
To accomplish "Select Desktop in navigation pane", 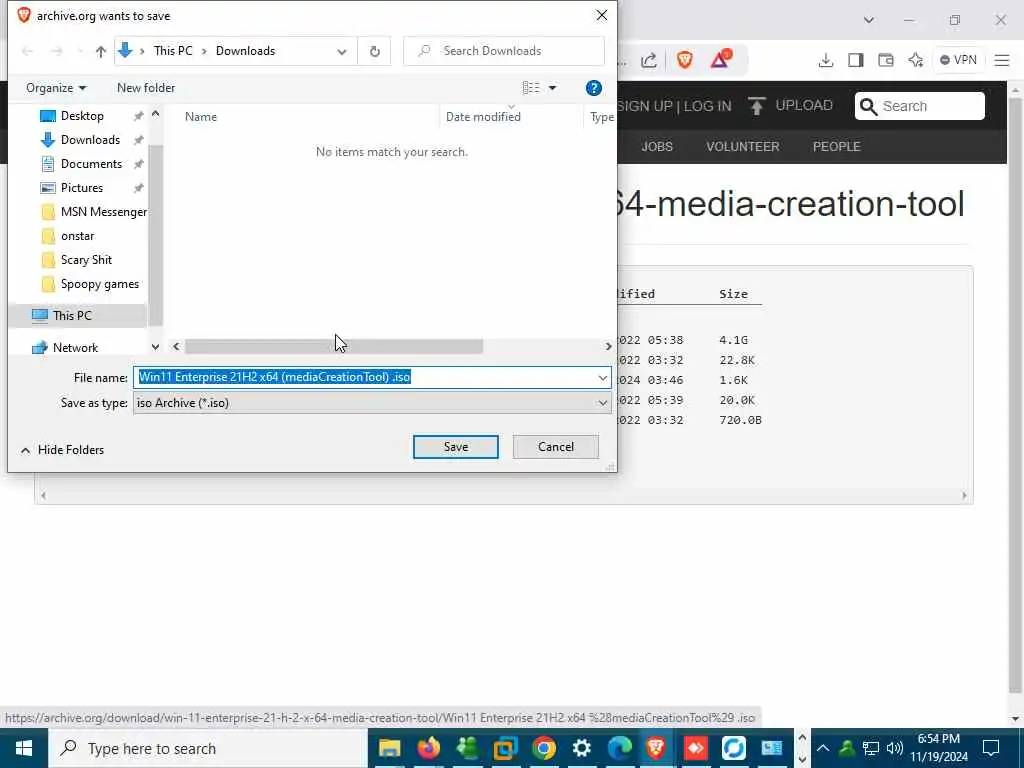I will (82, 116).
